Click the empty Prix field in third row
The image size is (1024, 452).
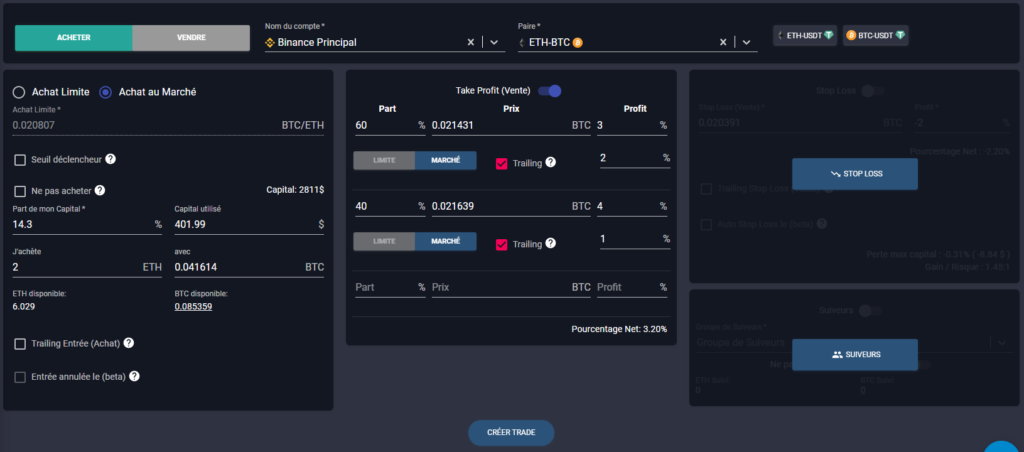pos(511,287)
